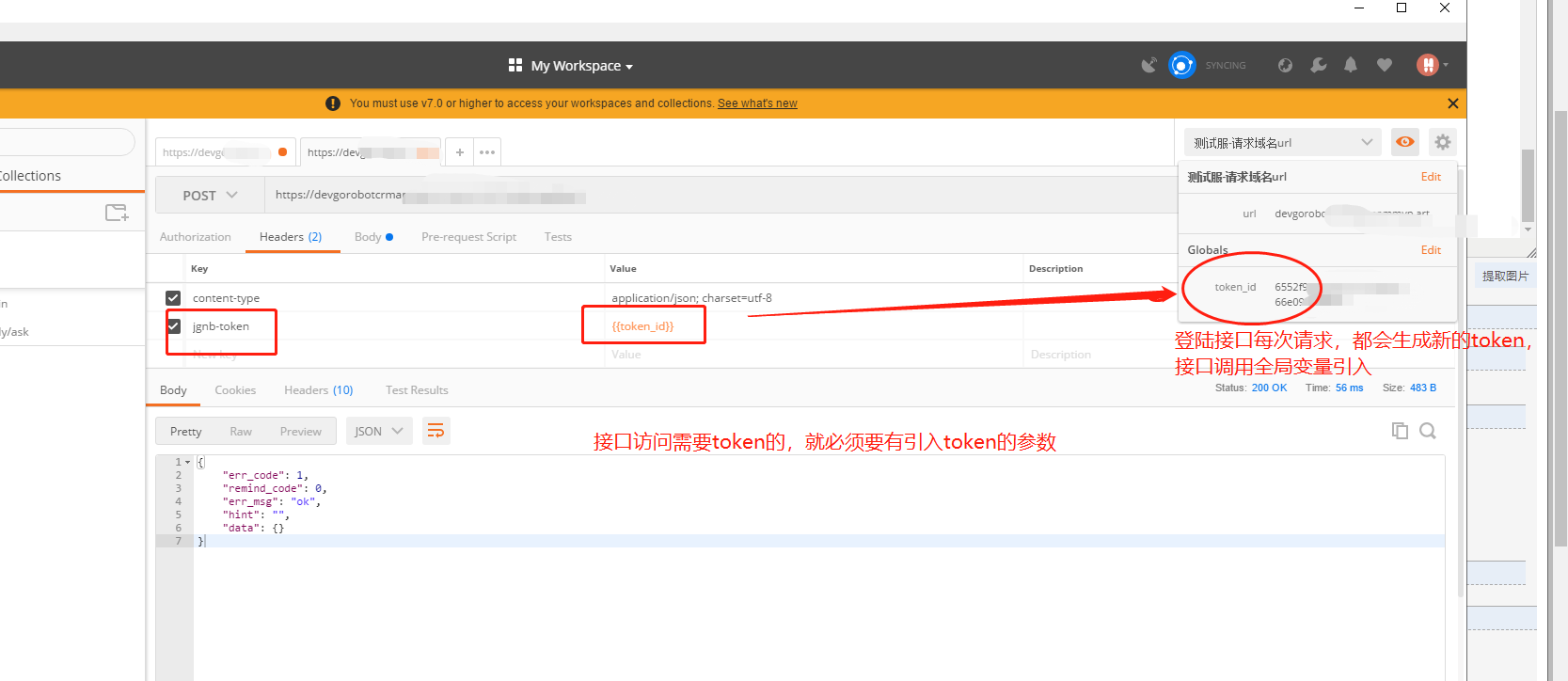This screenshot has height=681, width=1568.
Task: Show the response Cookies tab
Action: [x=235, y=390]
